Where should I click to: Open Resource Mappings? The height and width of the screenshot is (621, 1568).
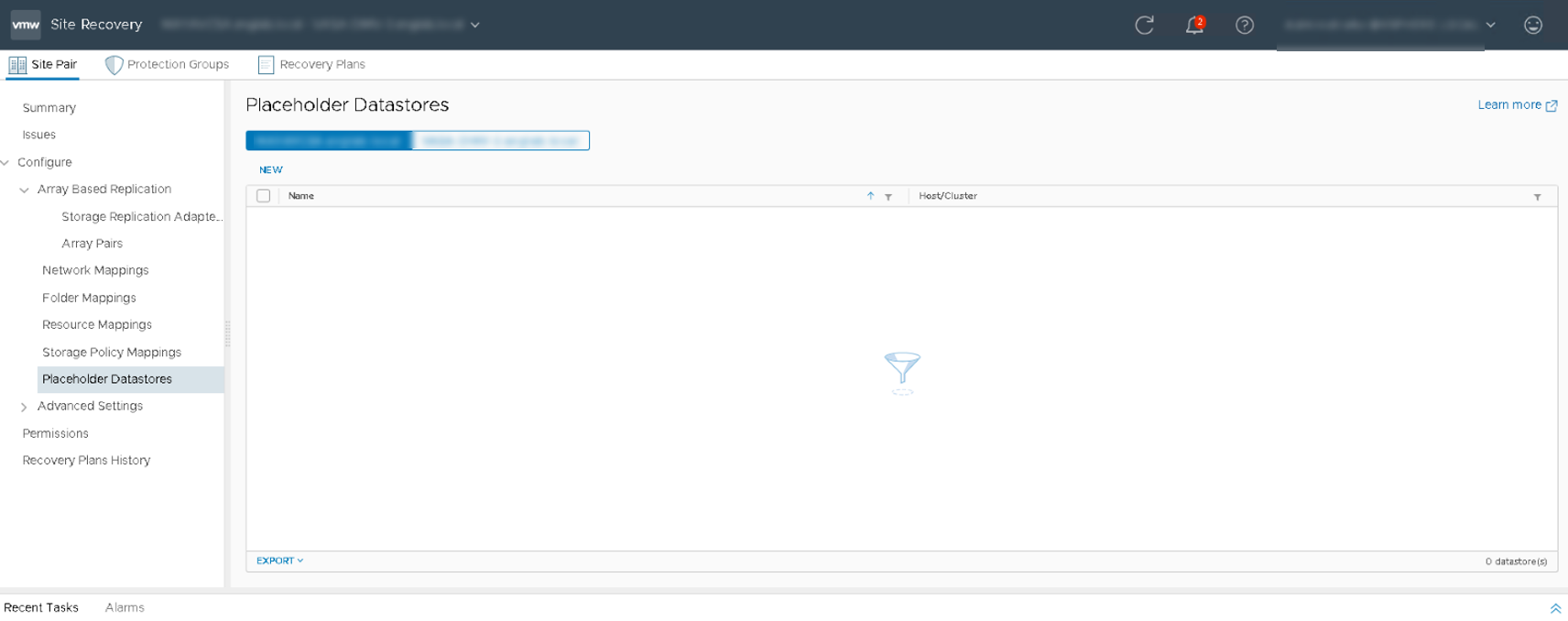[x=97, y=324]
